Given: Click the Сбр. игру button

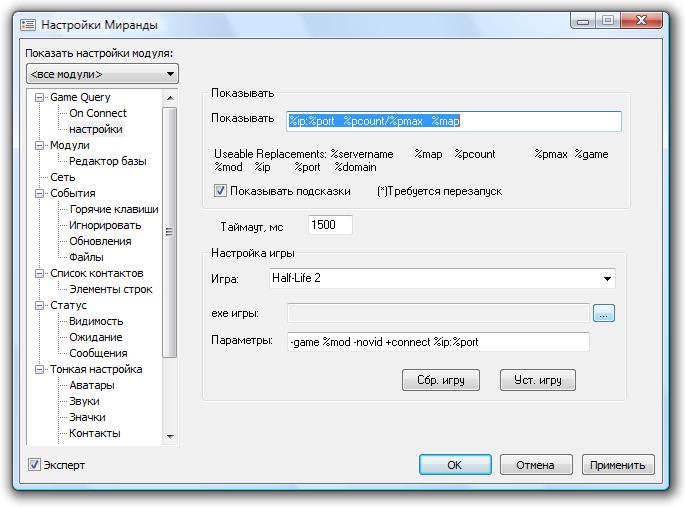Looking at the screenshot, I should point(441,380).
